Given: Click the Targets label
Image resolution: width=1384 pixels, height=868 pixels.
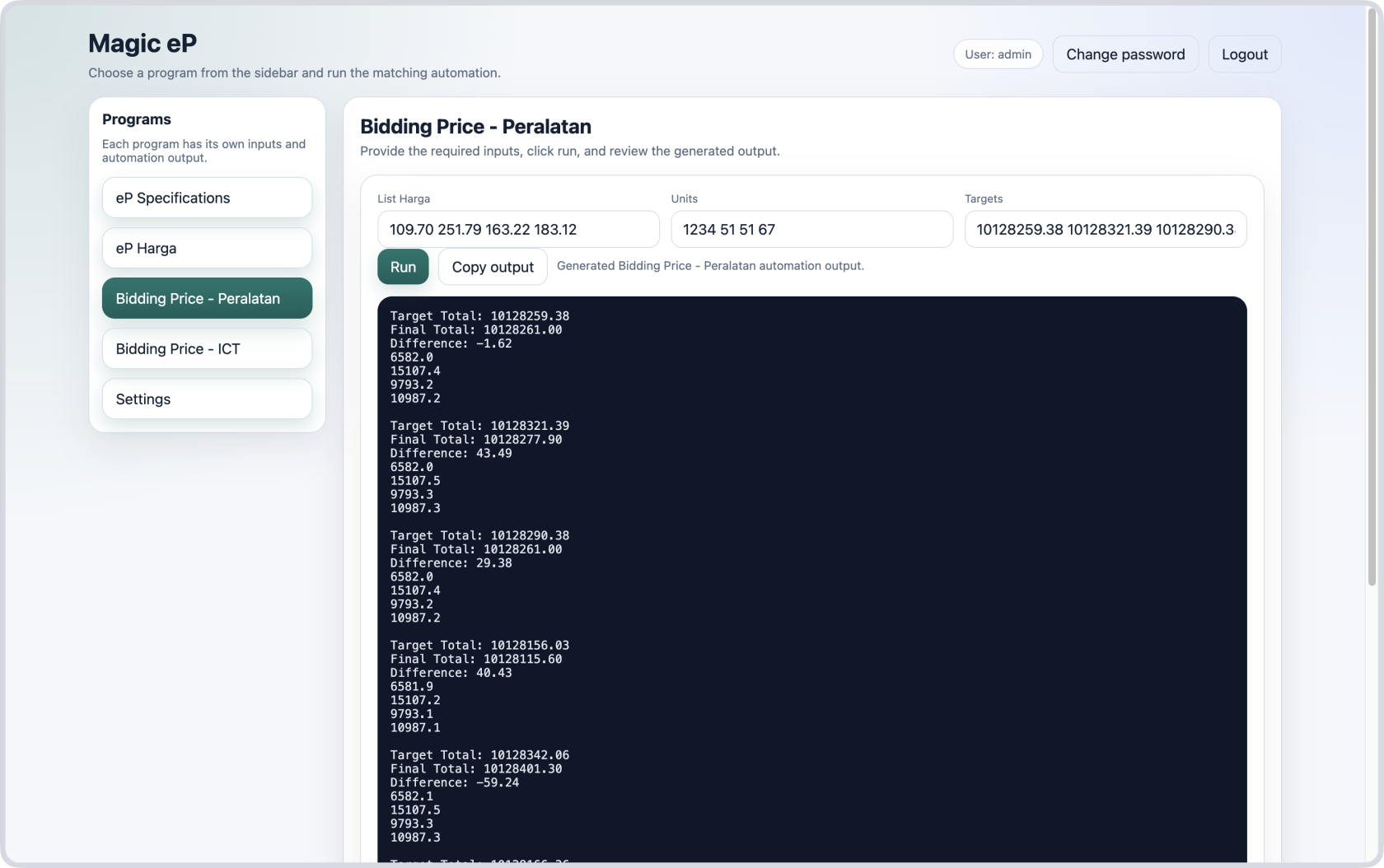Looking at the screenshot, I should pyautogui.click(x=984, y=198).
